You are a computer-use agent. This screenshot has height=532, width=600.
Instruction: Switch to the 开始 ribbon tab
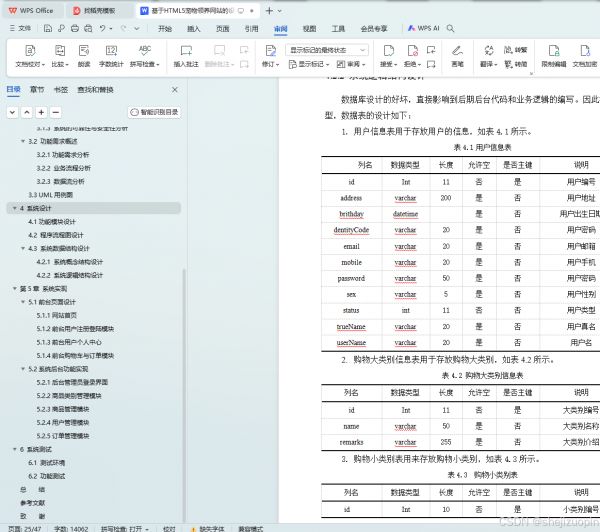165,28
